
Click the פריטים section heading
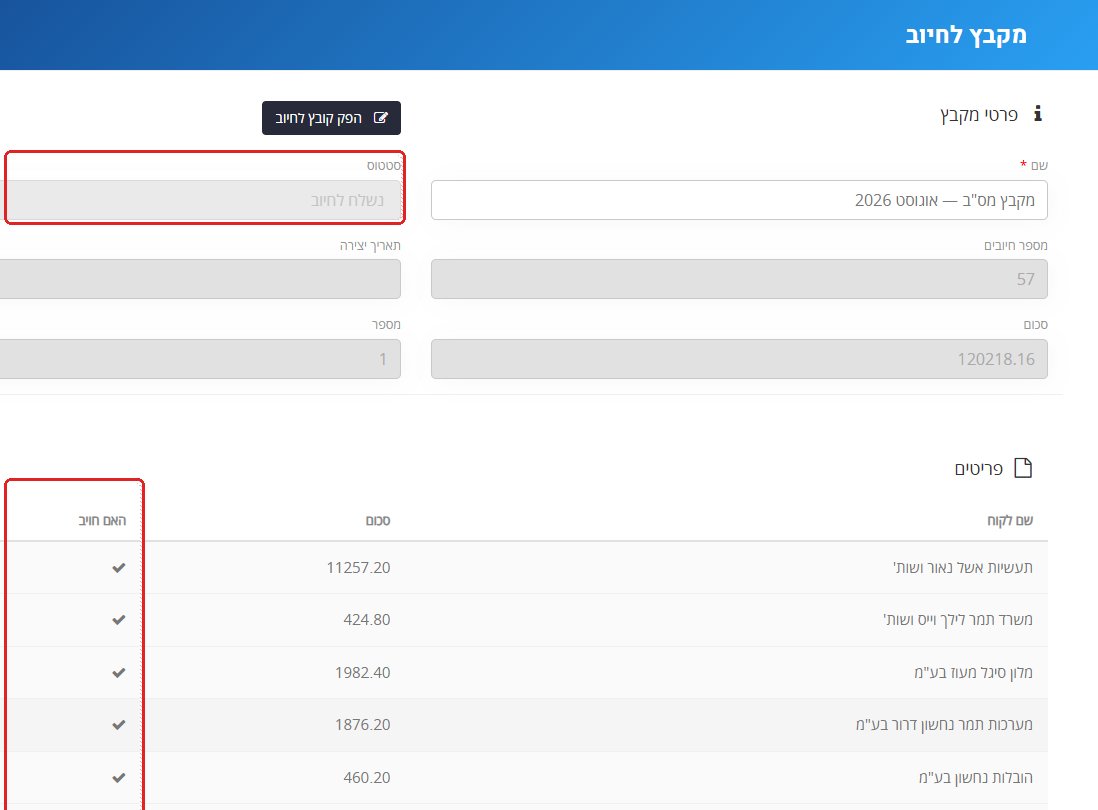(978, 468)
